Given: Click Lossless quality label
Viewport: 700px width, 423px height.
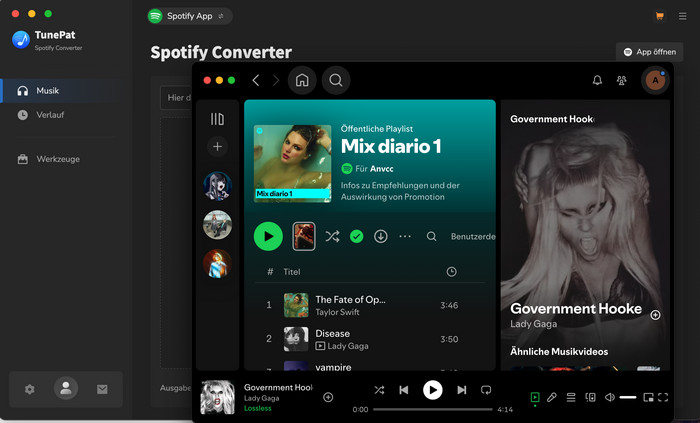Looking at the screenshot, I should [258, 408].
